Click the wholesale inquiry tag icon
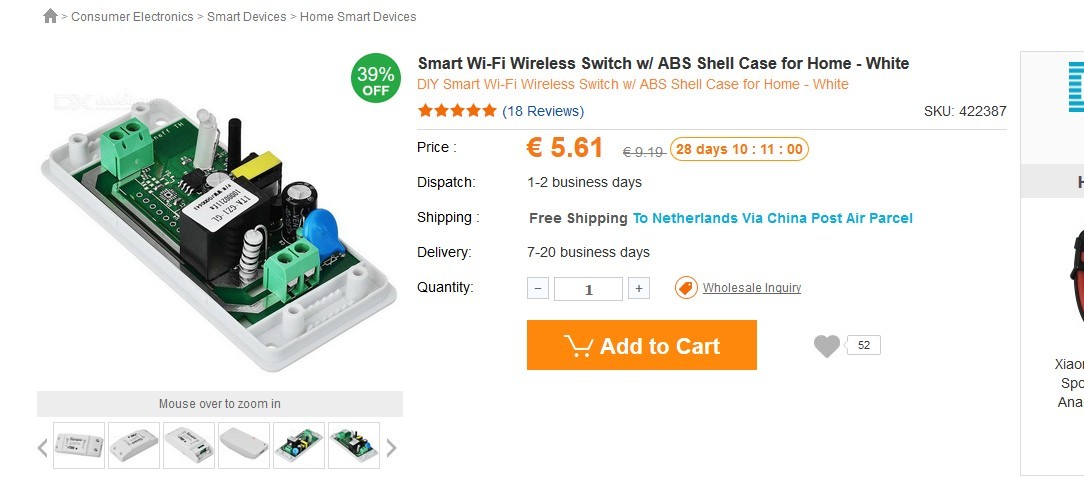 click(686, 288)
